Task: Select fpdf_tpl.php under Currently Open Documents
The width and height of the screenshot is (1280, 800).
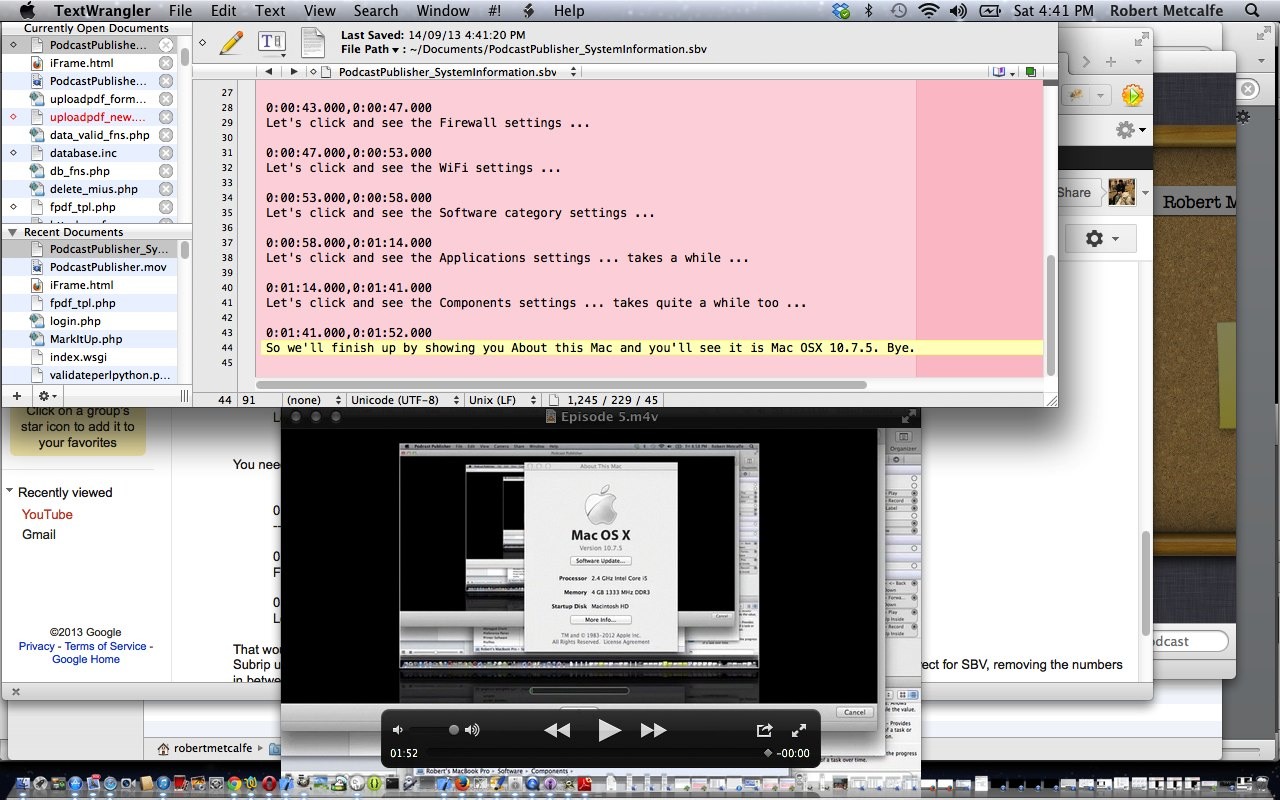Action: pos(82,207)
